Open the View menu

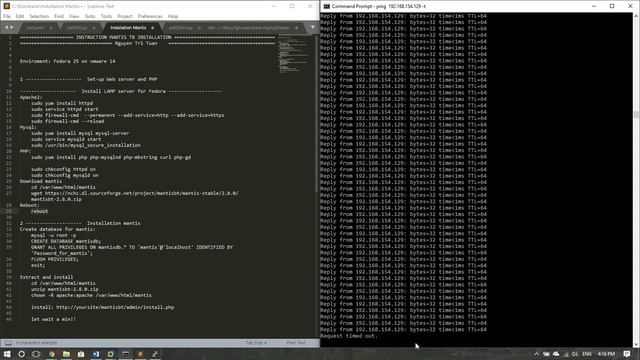pos(74,16)
